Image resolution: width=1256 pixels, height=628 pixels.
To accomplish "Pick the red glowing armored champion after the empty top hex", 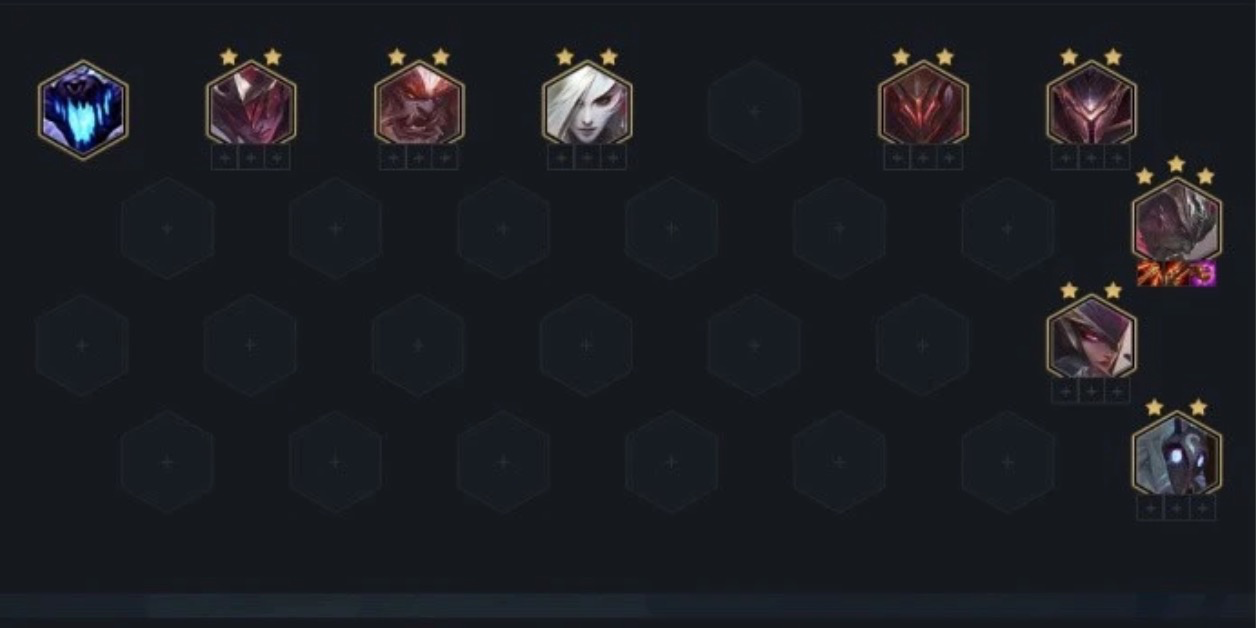I will click(923, 103).
